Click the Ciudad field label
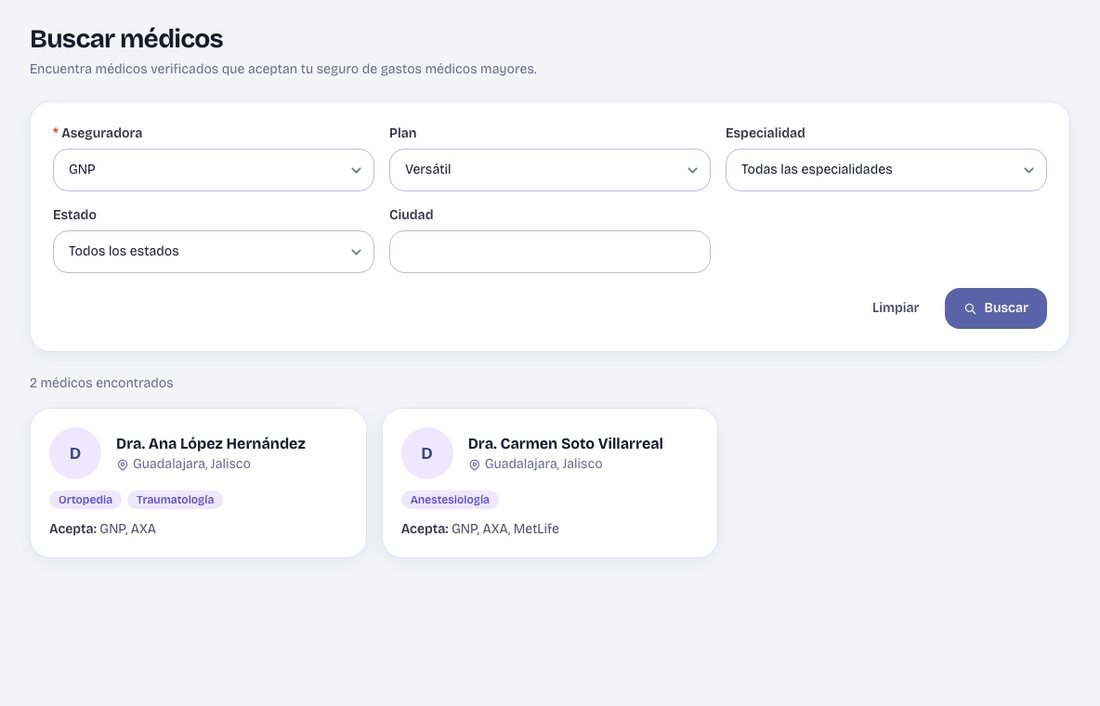 click(411, 215)
